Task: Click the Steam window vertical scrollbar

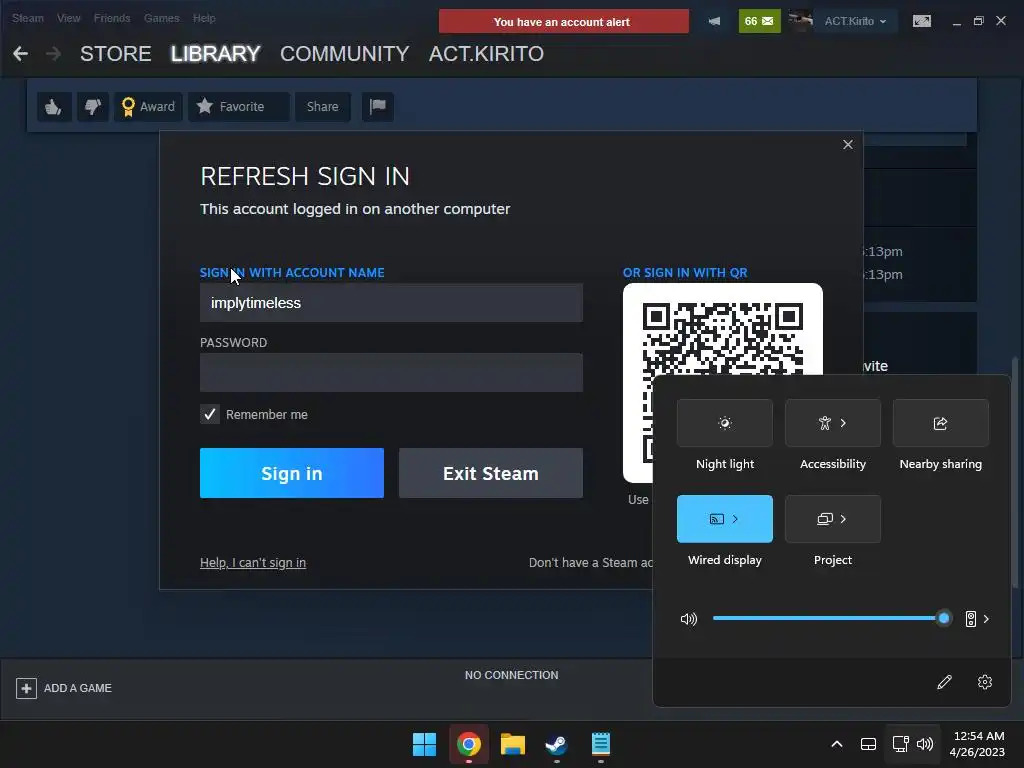Action: tap(1014, 470)
